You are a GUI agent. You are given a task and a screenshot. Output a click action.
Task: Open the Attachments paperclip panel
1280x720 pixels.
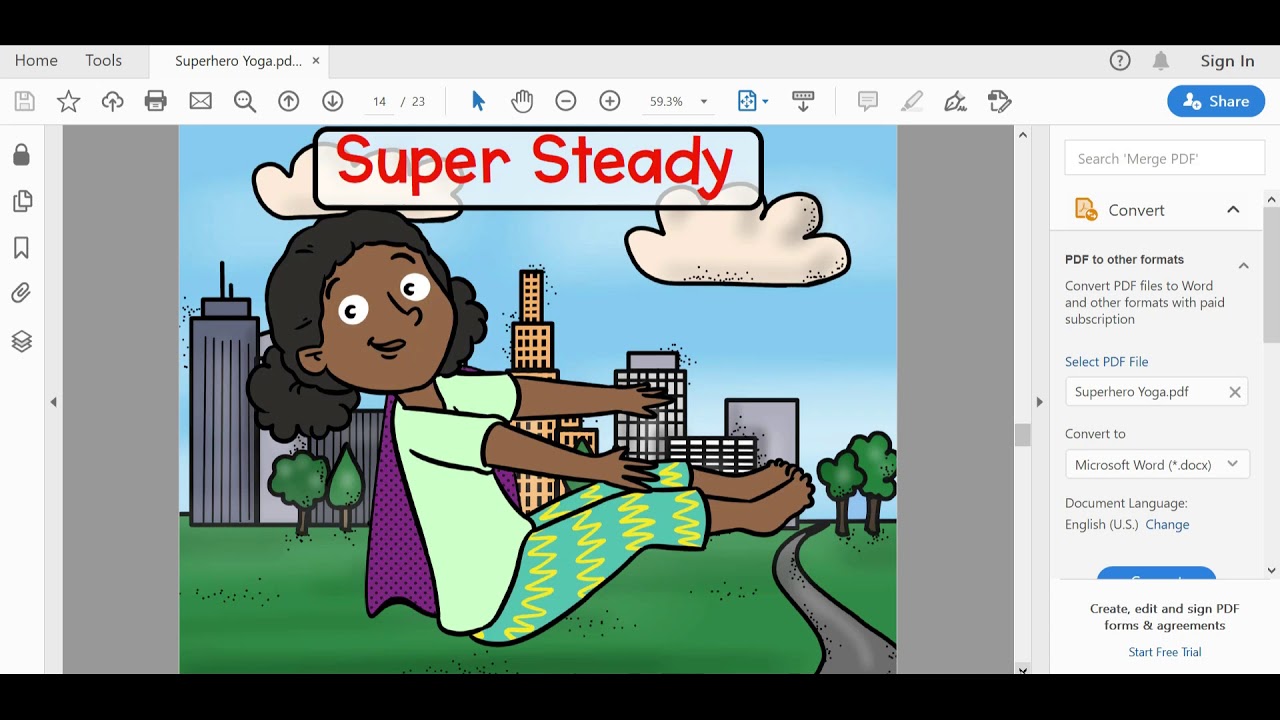point(21,293)
